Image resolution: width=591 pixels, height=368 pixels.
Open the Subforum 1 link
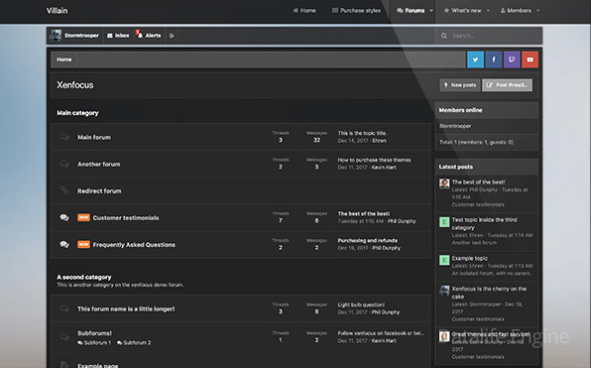(94, 343)
